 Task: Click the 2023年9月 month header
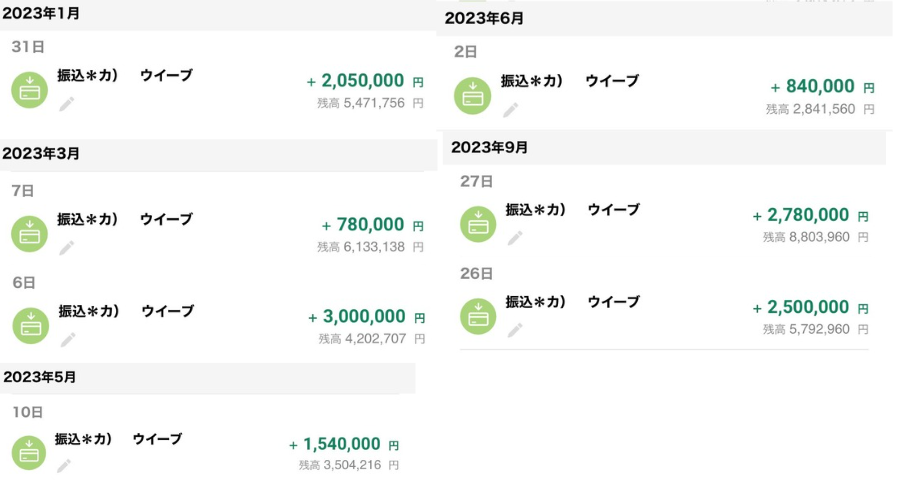(490, 148)
